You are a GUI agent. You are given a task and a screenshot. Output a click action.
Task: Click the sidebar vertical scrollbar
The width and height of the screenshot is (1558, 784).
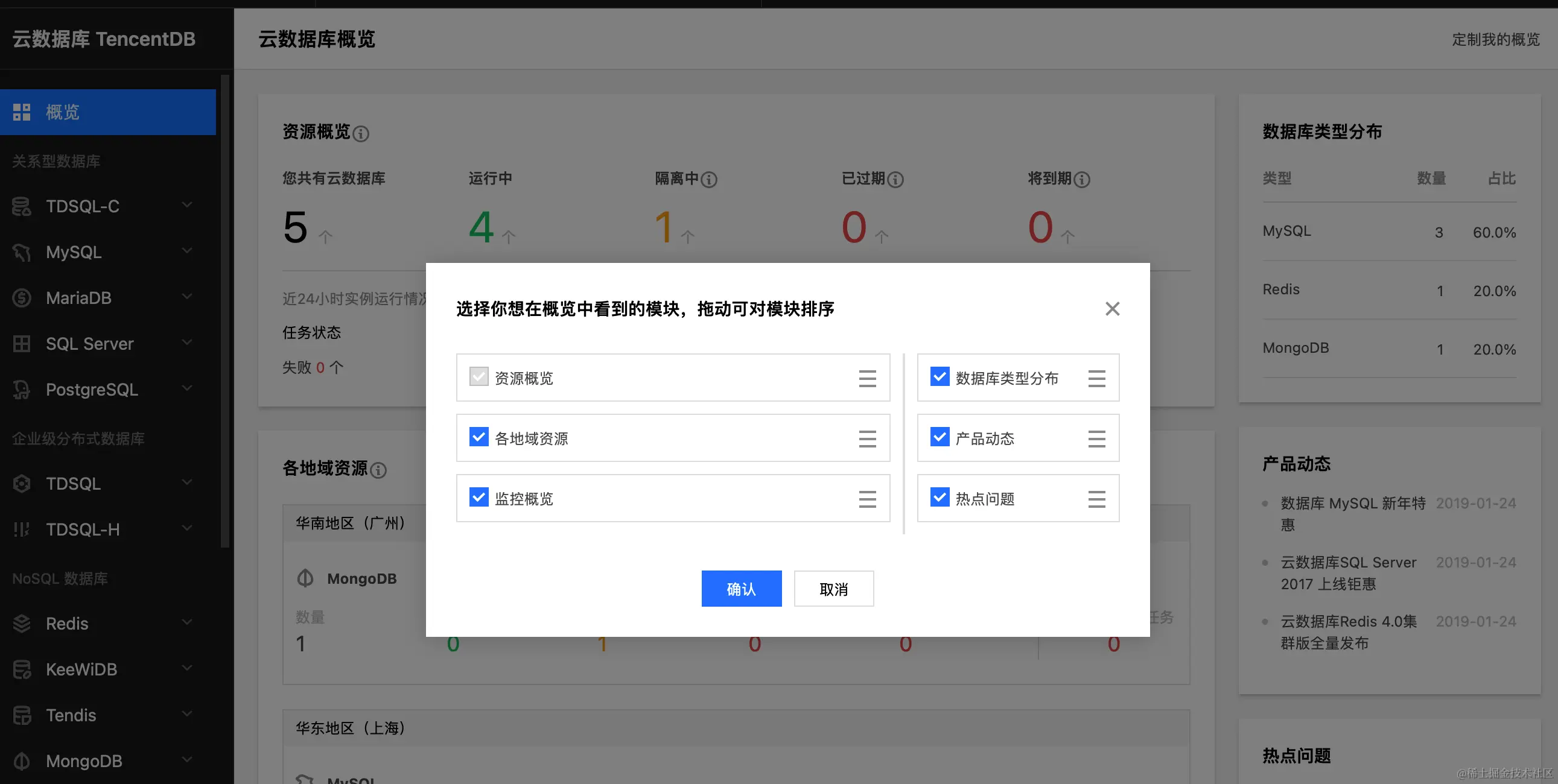click(x=225, y=311)
